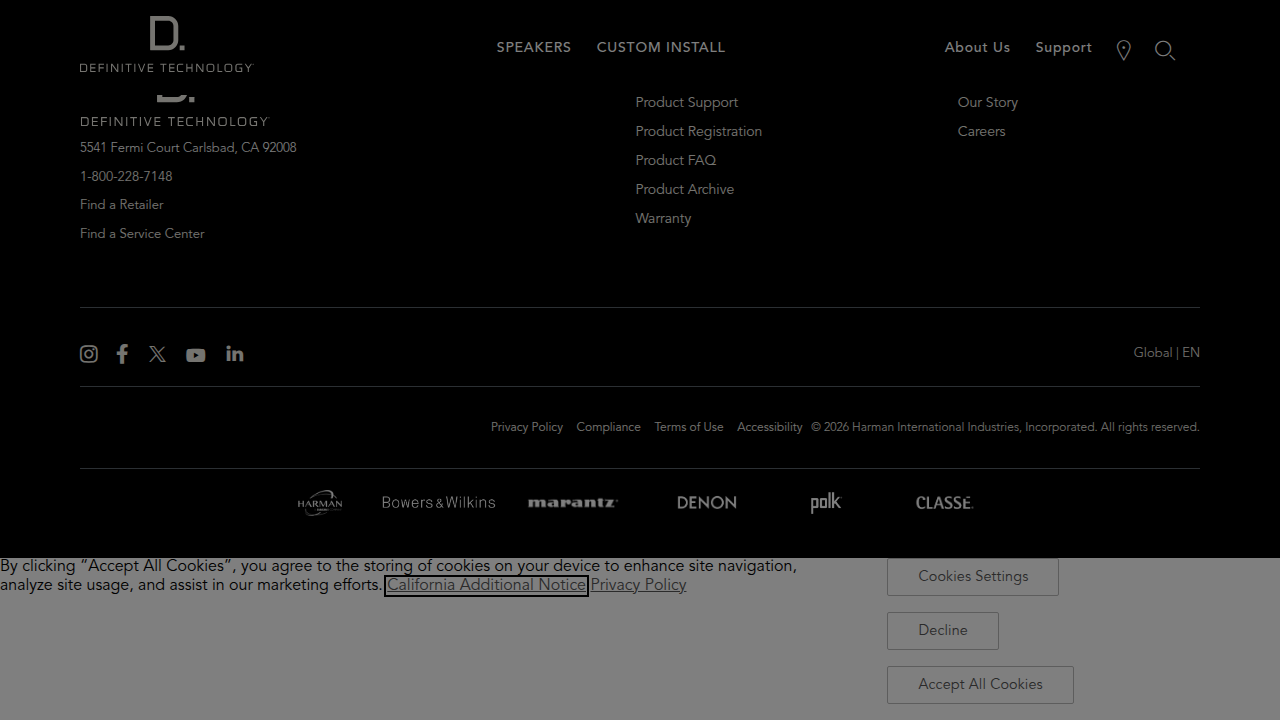This screenshot has width=1280, height=720.
Task: Click the Denon brand logo
Action: (x=707, y=502)
